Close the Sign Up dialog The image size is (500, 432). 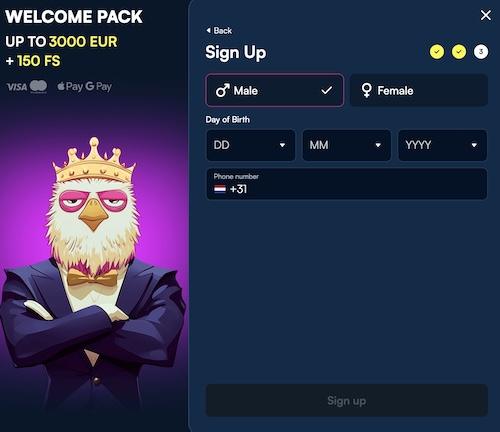point(486,15)
